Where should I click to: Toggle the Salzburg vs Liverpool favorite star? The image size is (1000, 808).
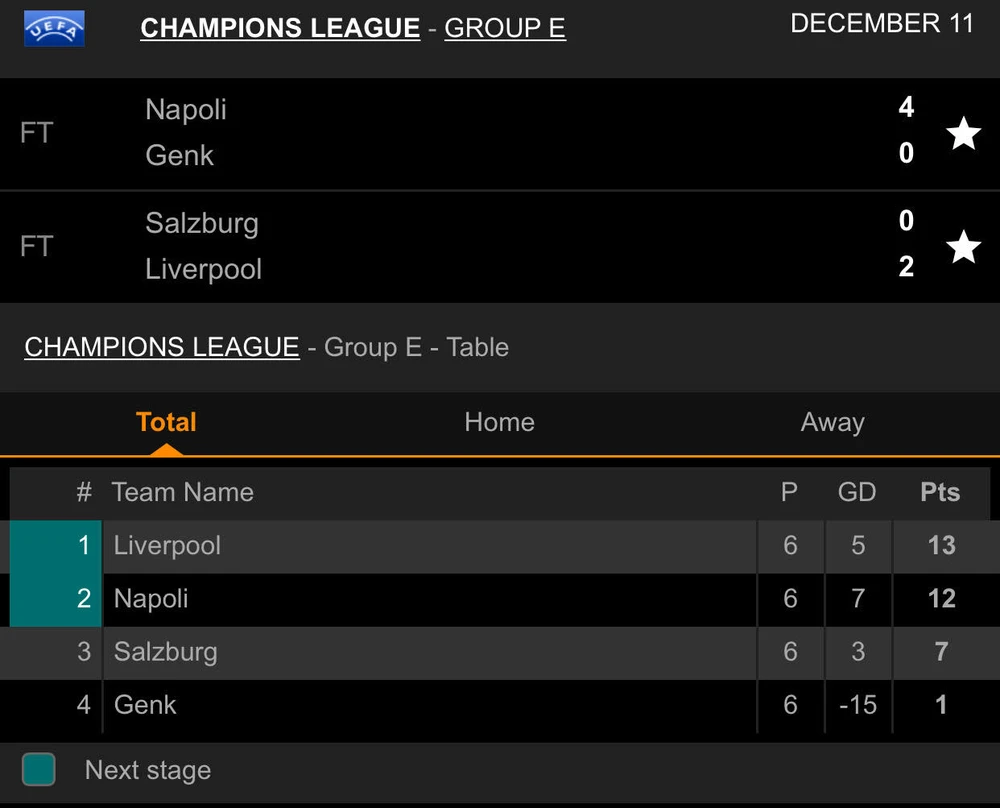[963, 246]
